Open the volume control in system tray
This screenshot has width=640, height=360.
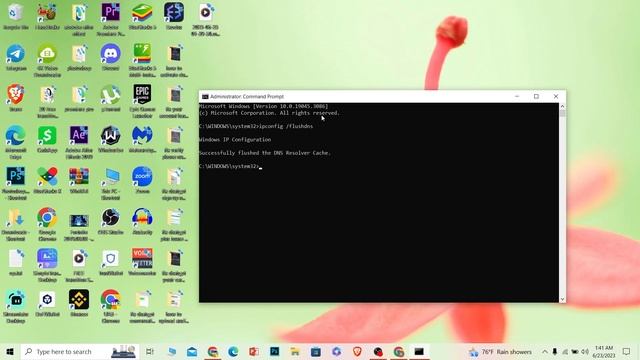(585, 351)
